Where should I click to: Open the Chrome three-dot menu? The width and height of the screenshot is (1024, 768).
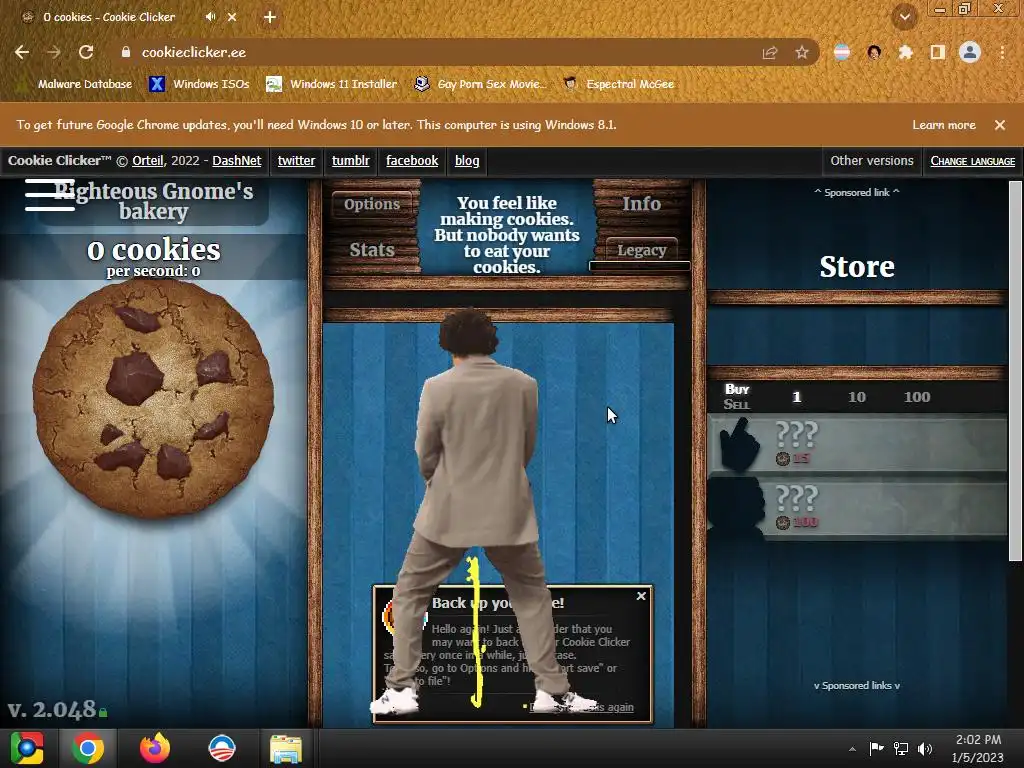pos(1002,52)
